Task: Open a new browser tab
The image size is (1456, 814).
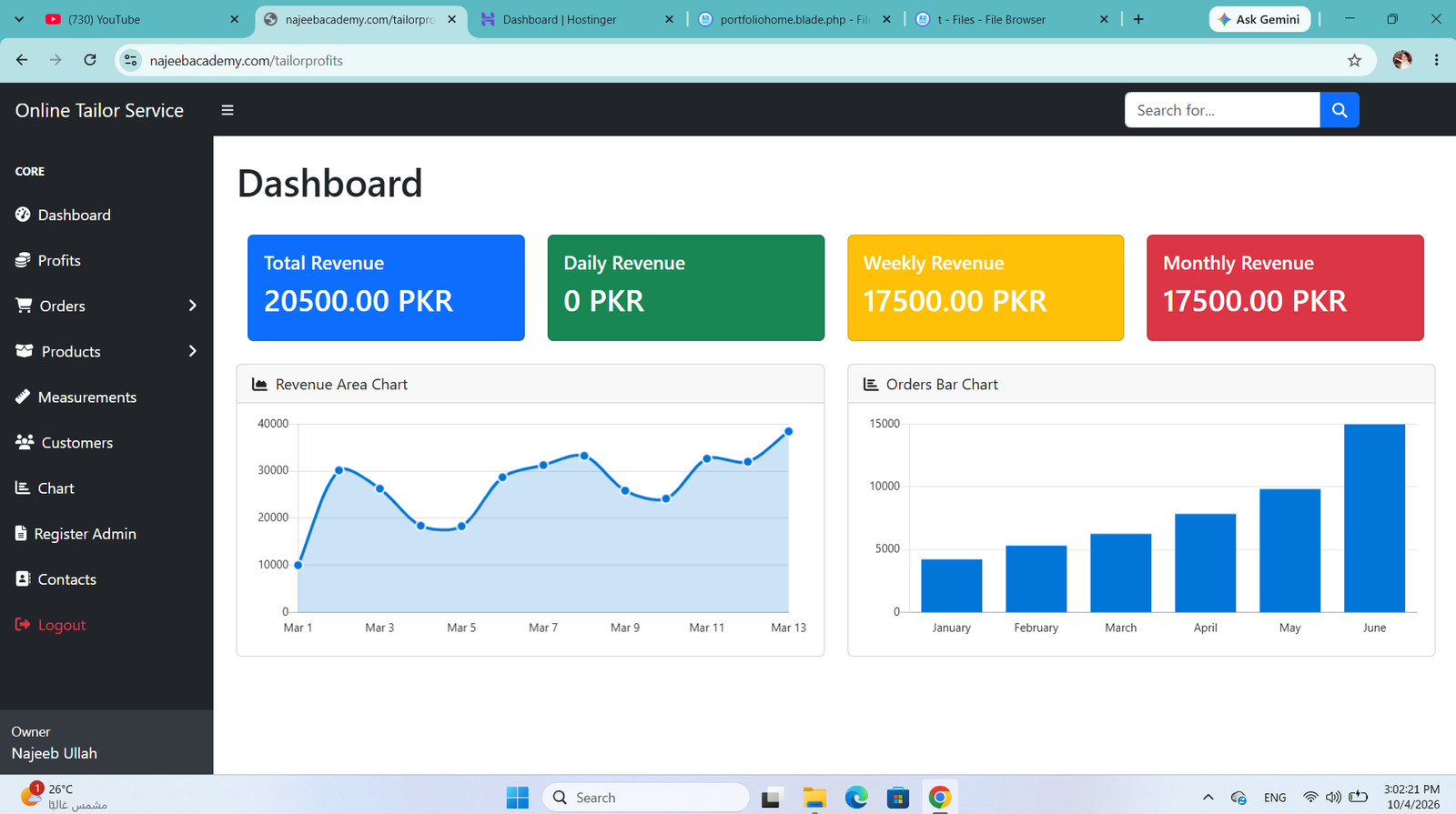Action: pyautogui.click(x=1138, y=19)
